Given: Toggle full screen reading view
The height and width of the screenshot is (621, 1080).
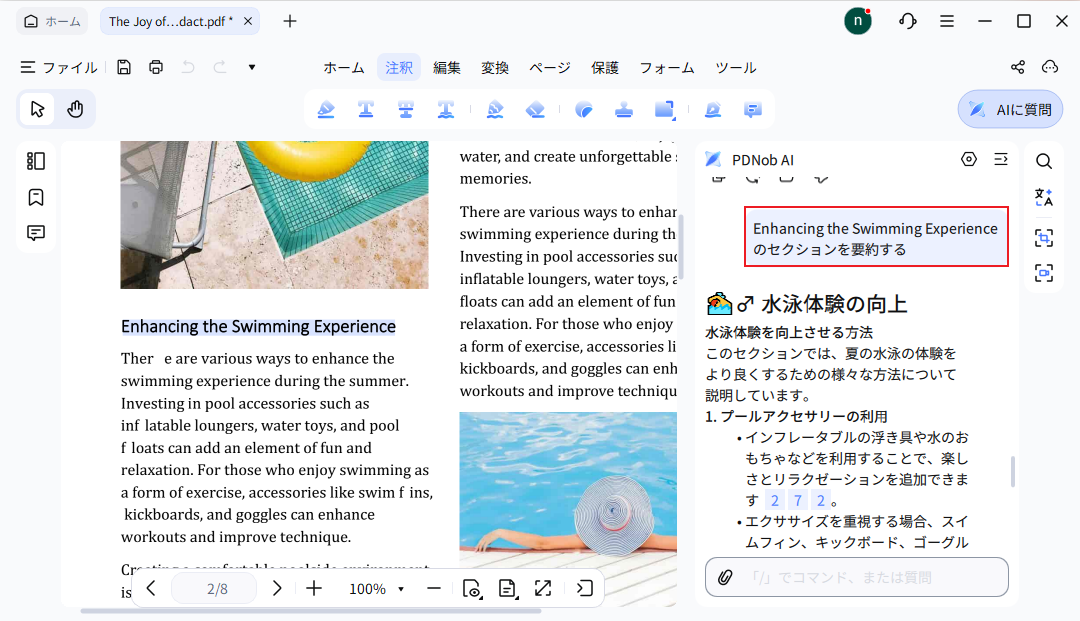Looking at the screenshot, I should click(x=543, y=589).
